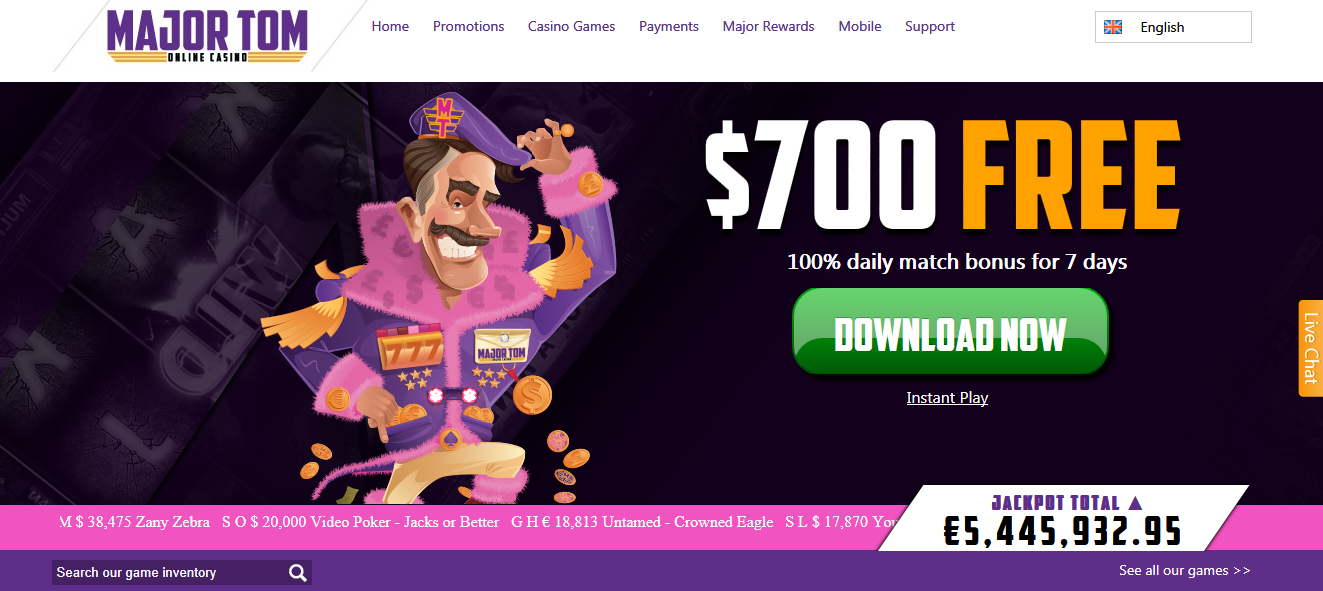Open the Casino Games menu

point(572,27)
